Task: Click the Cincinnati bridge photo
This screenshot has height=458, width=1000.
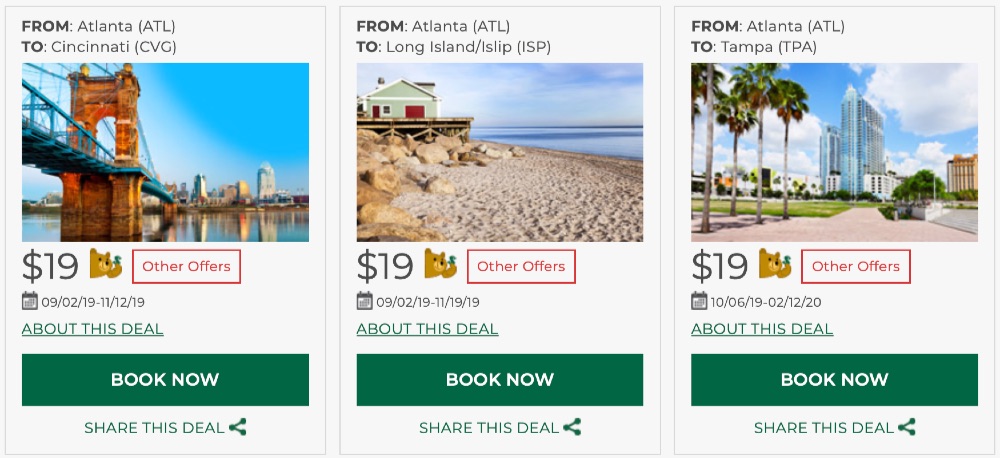Action: (165, 152)
